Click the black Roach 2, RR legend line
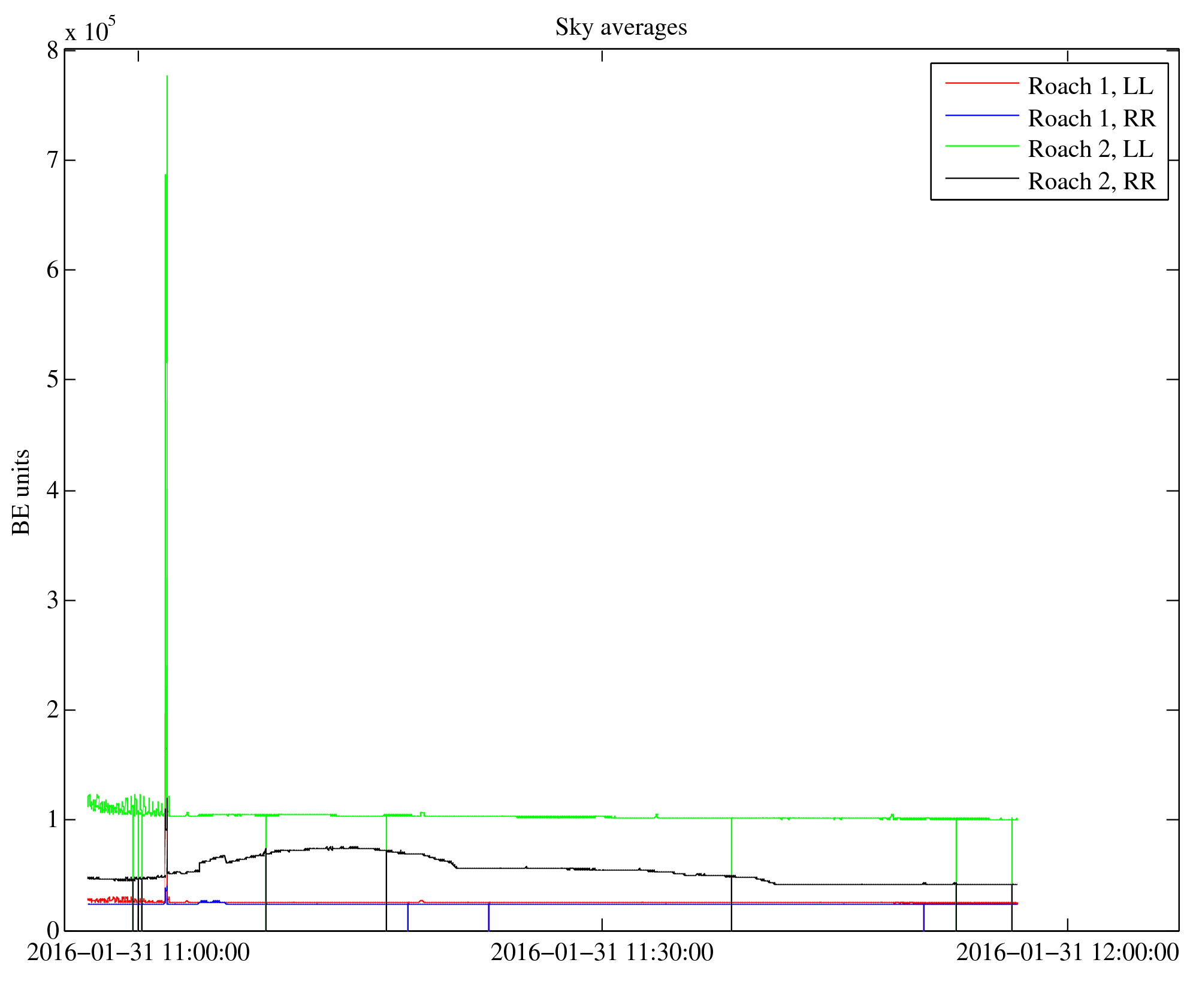 (x=981, y=178)
